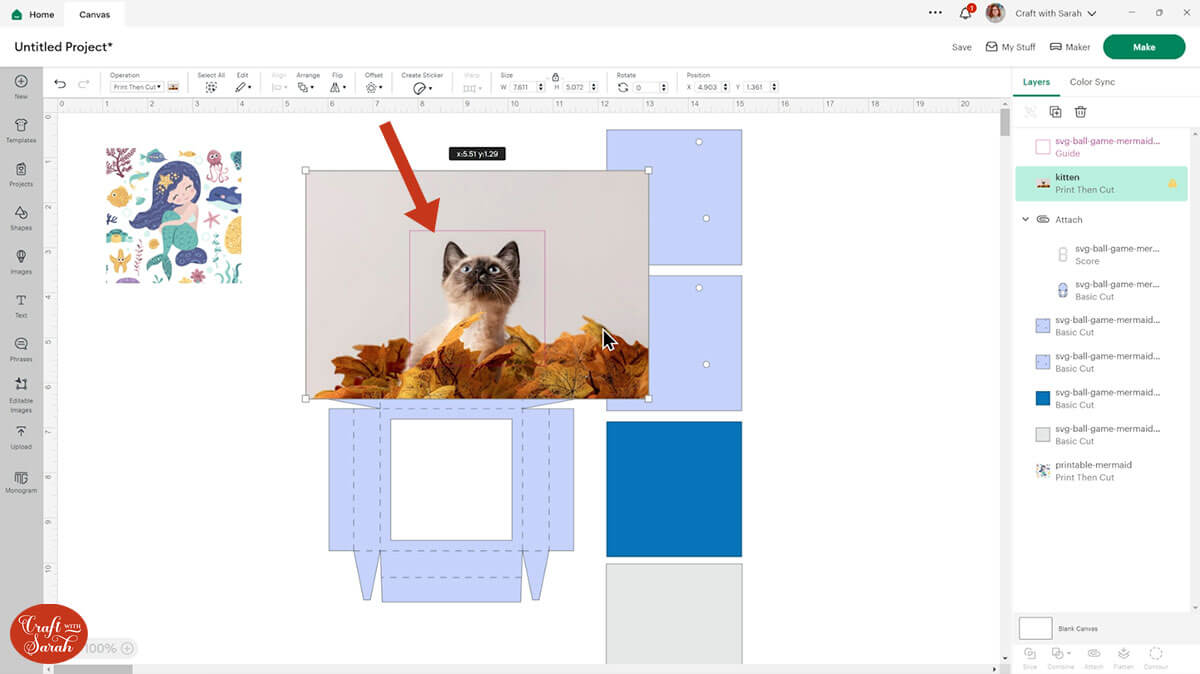This screenshot has width=1200, height=674.
Task: Add text with the Text tool
Action: (21, 305)
